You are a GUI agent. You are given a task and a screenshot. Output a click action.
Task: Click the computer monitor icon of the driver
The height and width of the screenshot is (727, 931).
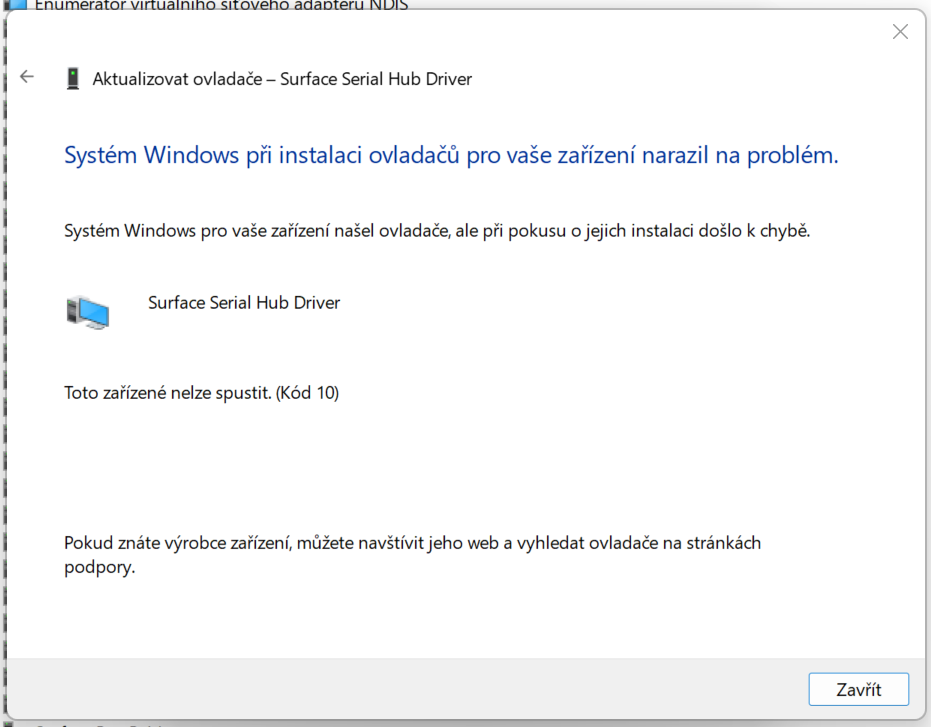pos(88,311)
